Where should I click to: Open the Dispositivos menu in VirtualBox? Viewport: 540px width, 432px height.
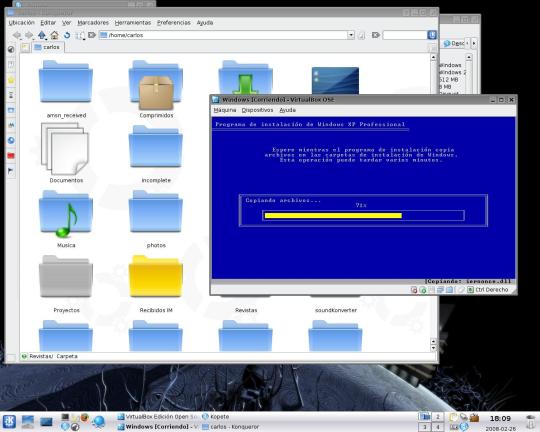pos(257,110)
